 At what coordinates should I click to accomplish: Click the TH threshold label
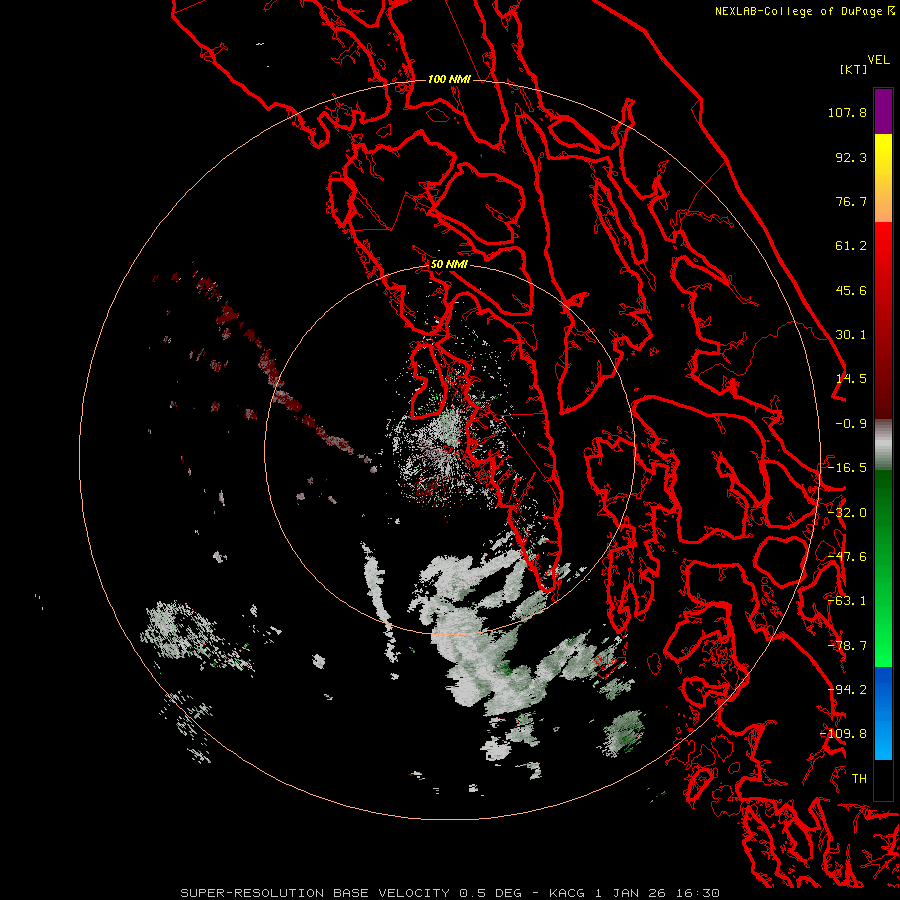click(859, 779)
